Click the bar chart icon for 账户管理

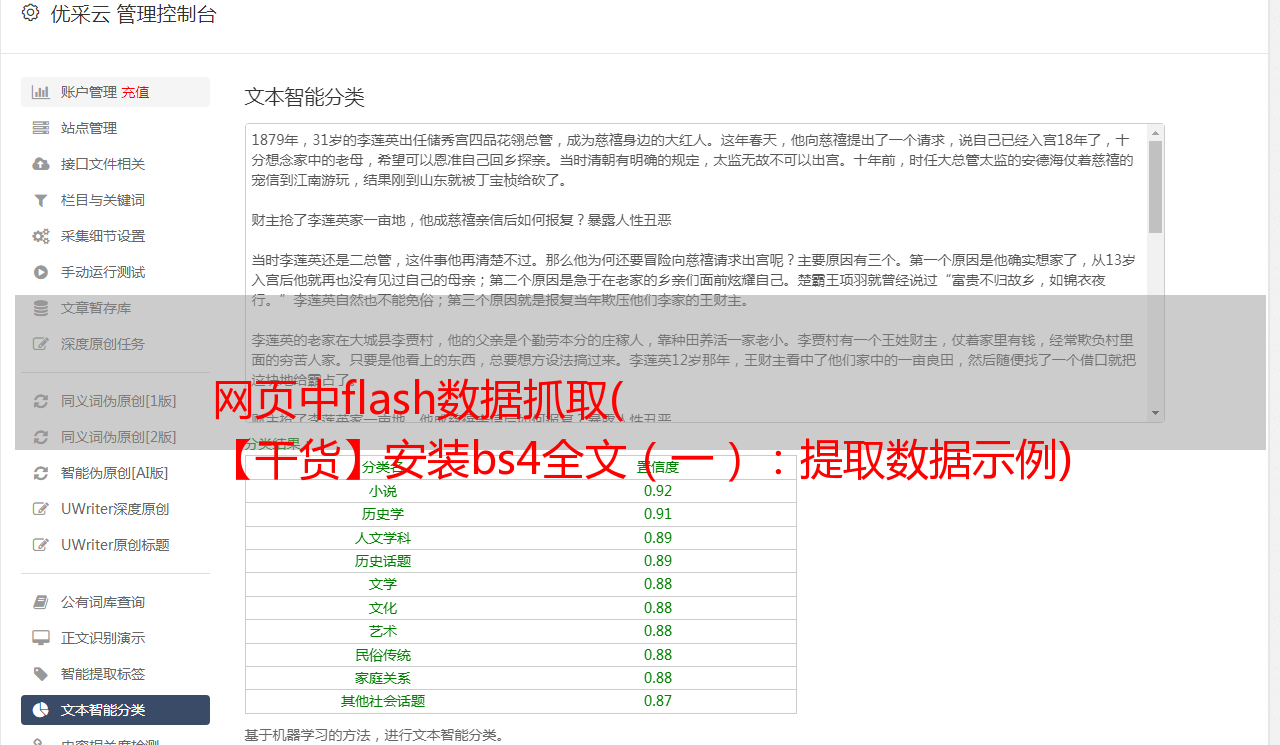click(x=41, y=92)
